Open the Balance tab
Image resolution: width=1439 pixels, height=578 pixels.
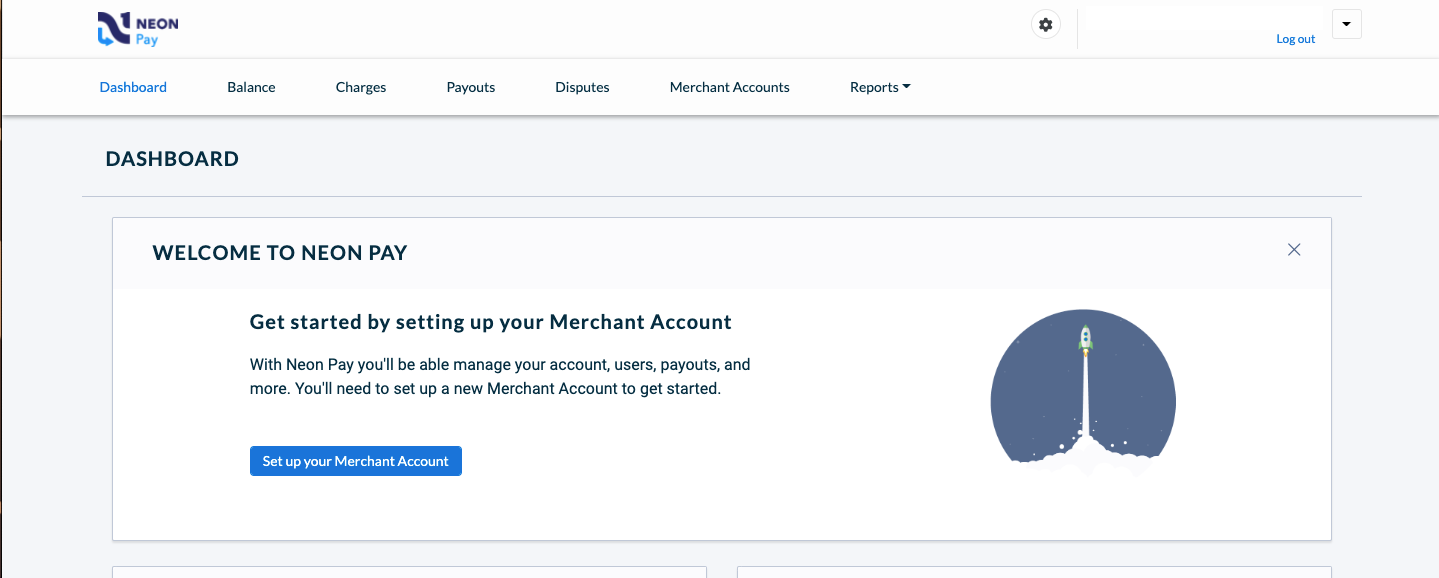[x=251, y=87]
